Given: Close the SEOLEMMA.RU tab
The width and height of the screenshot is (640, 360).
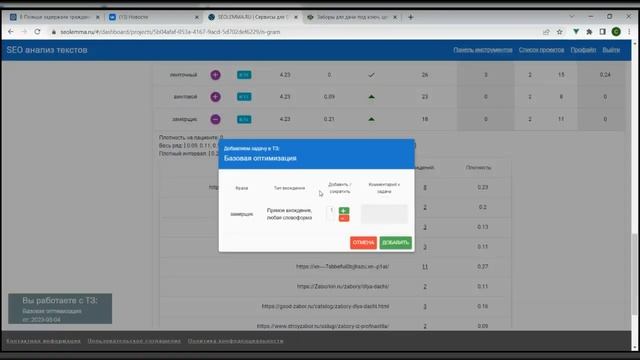Looking at the screenshot, I should coord(296,17).
